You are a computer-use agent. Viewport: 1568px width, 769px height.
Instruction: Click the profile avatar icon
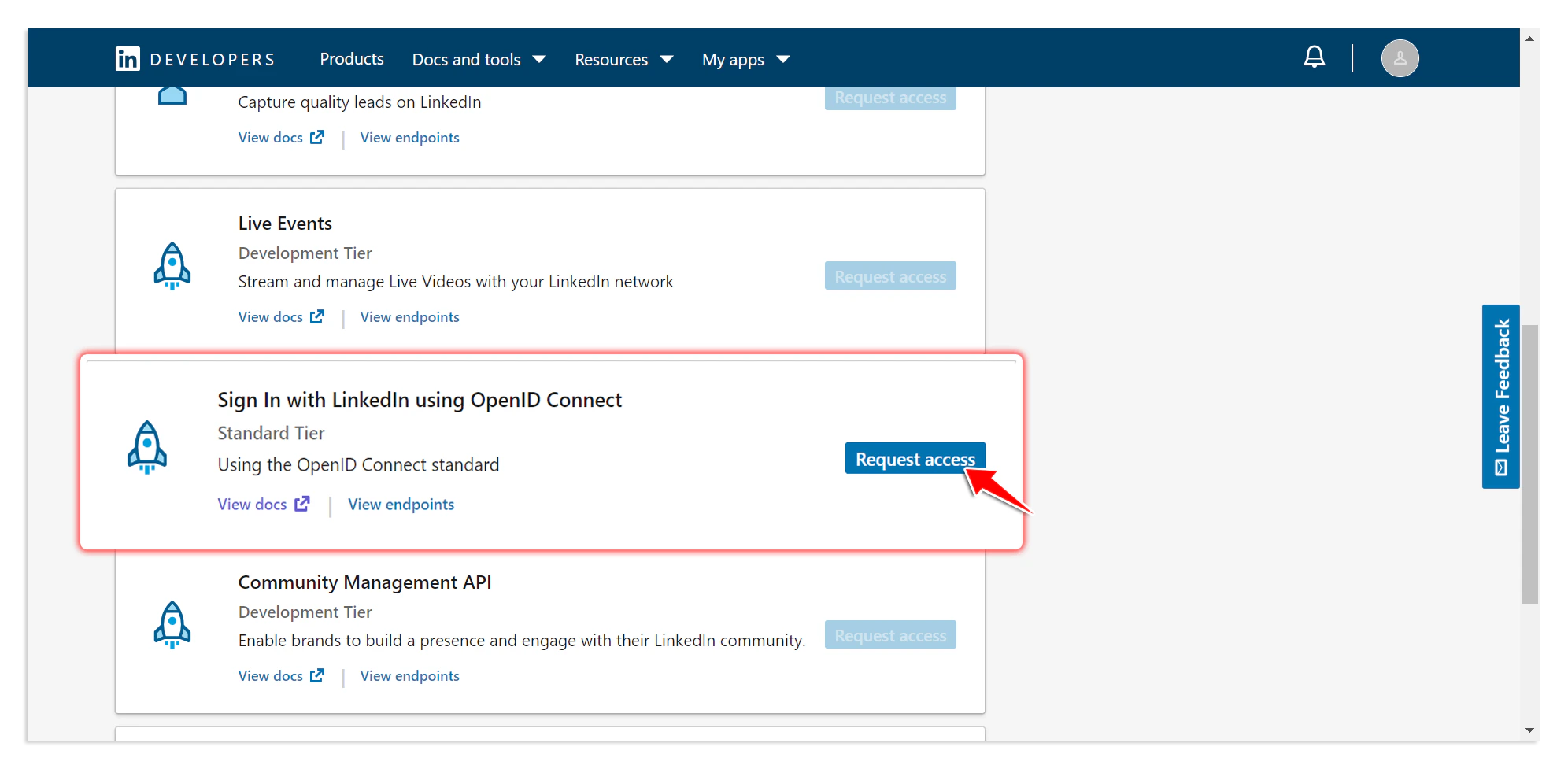(1400, 57)
